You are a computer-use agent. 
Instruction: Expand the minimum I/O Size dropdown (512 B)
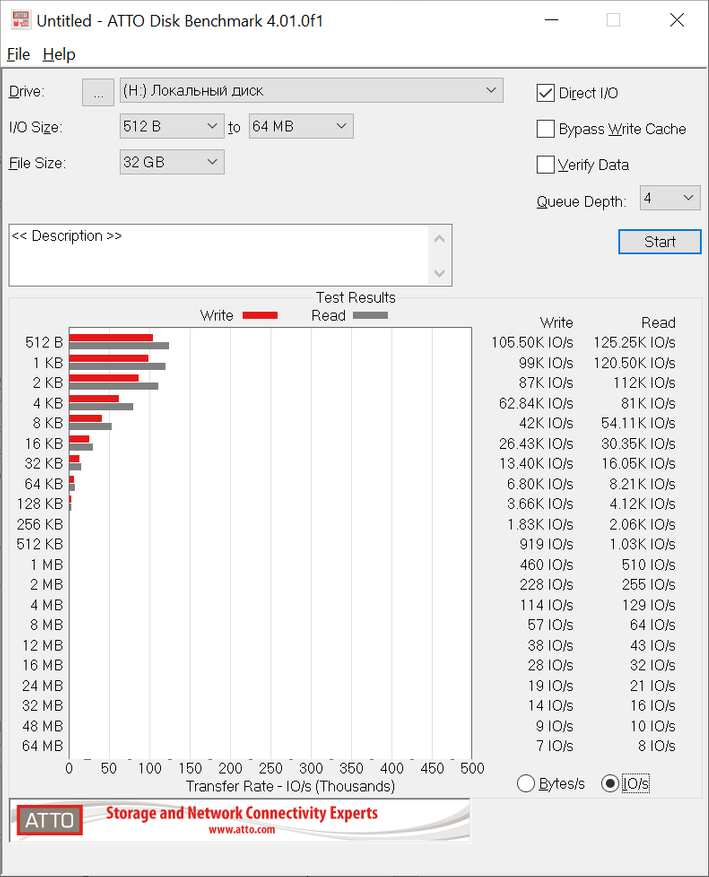coord(170,127)
